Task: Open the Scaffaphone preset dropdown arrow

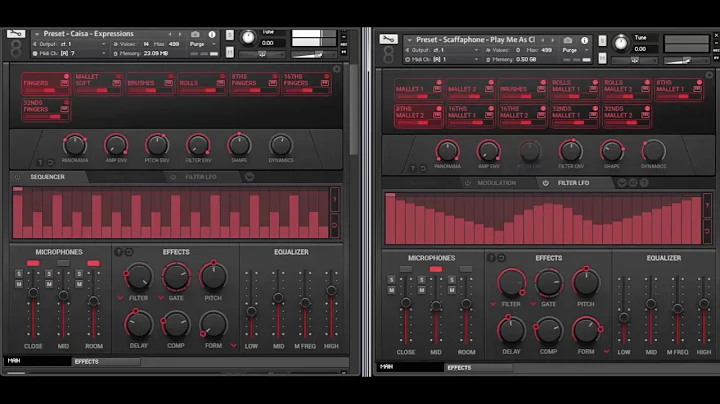Action: click(x=410, y=40)
